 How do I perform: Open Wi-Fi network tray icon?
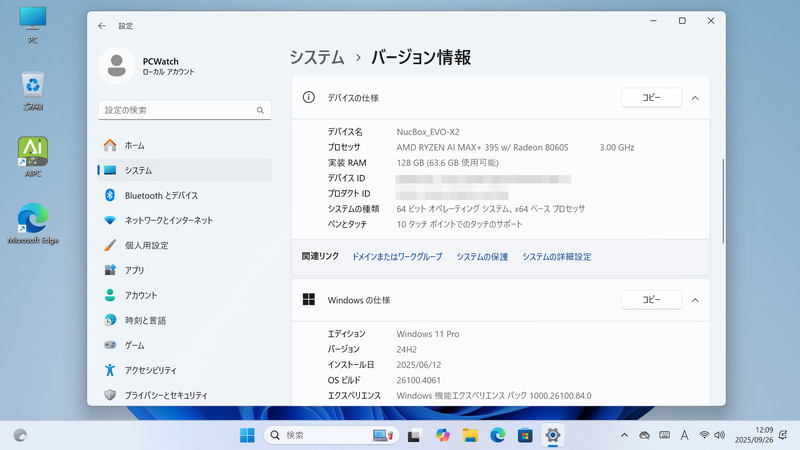coord(704,435)
